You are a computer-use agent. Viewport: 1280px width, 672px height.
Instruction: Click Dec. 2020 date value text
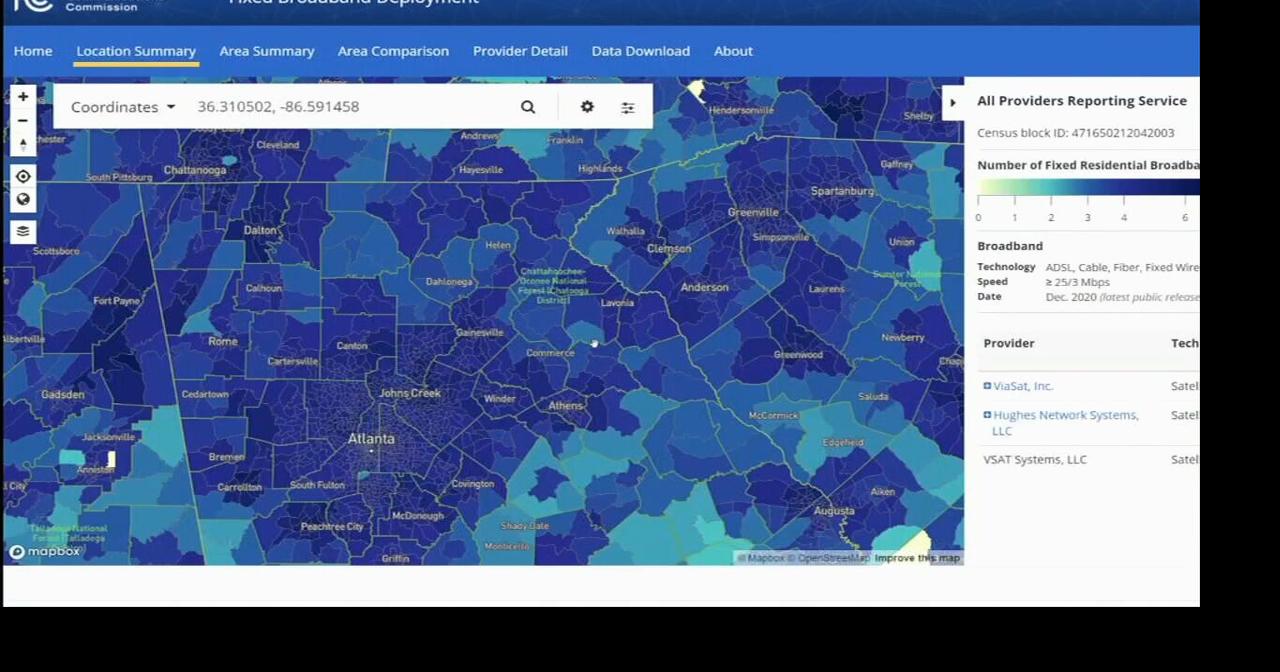click(1071, 297)
